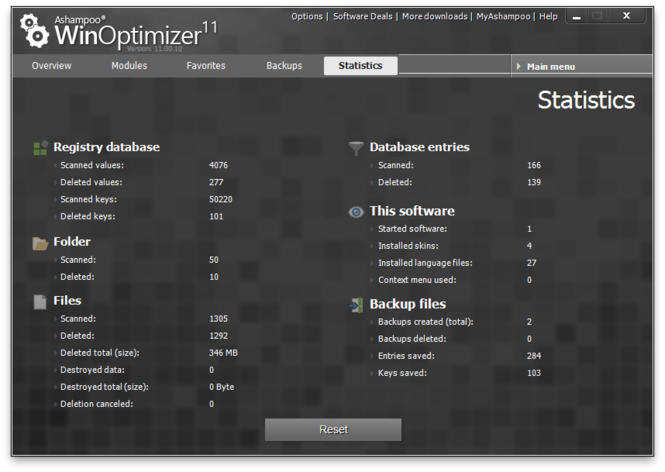Click the Files document icon
The image size is (665, 472).
coord(40,302)
